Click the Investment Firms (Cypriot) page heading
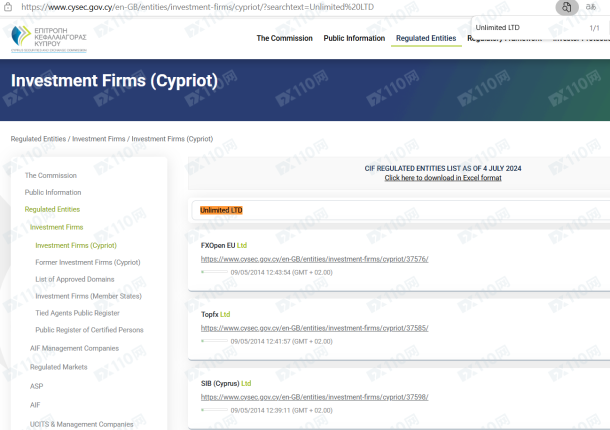Viewport: 610px width, 430px height. click(x=114, y=81)
